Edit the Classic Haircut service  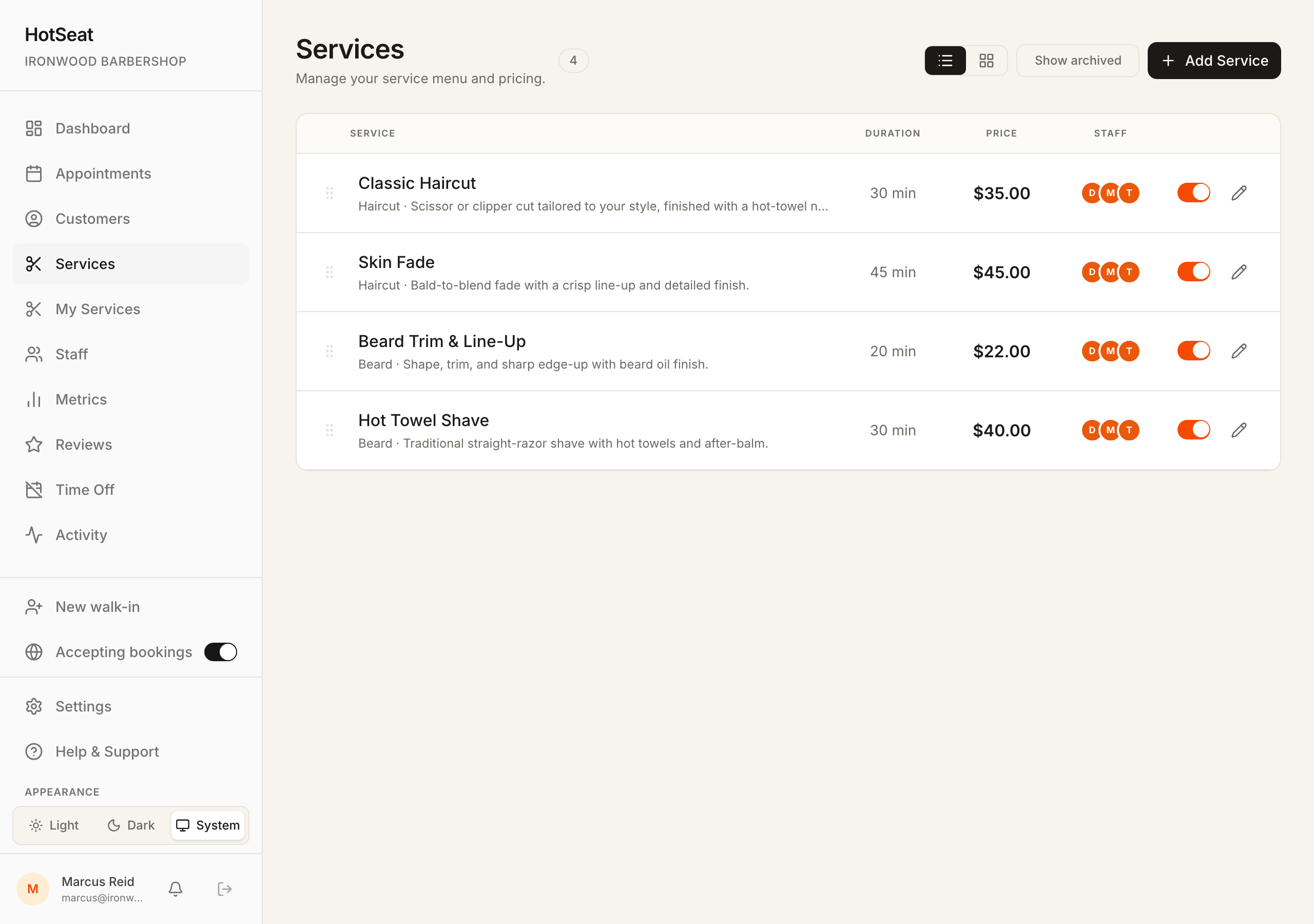(x=1239, y=193)
